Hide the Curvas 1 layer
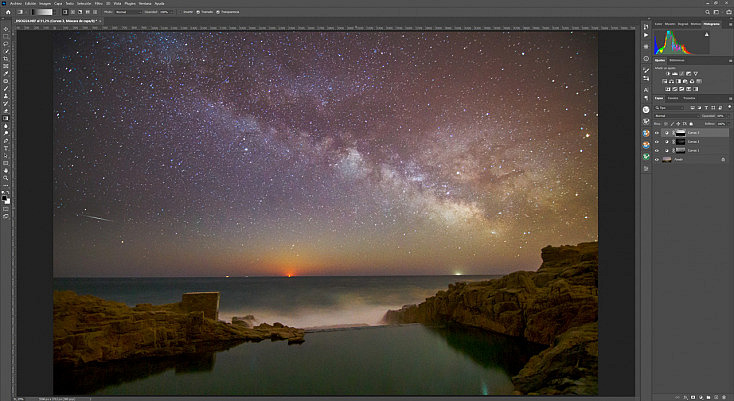This screenshot has height=401, width=734. coord(657,150)
